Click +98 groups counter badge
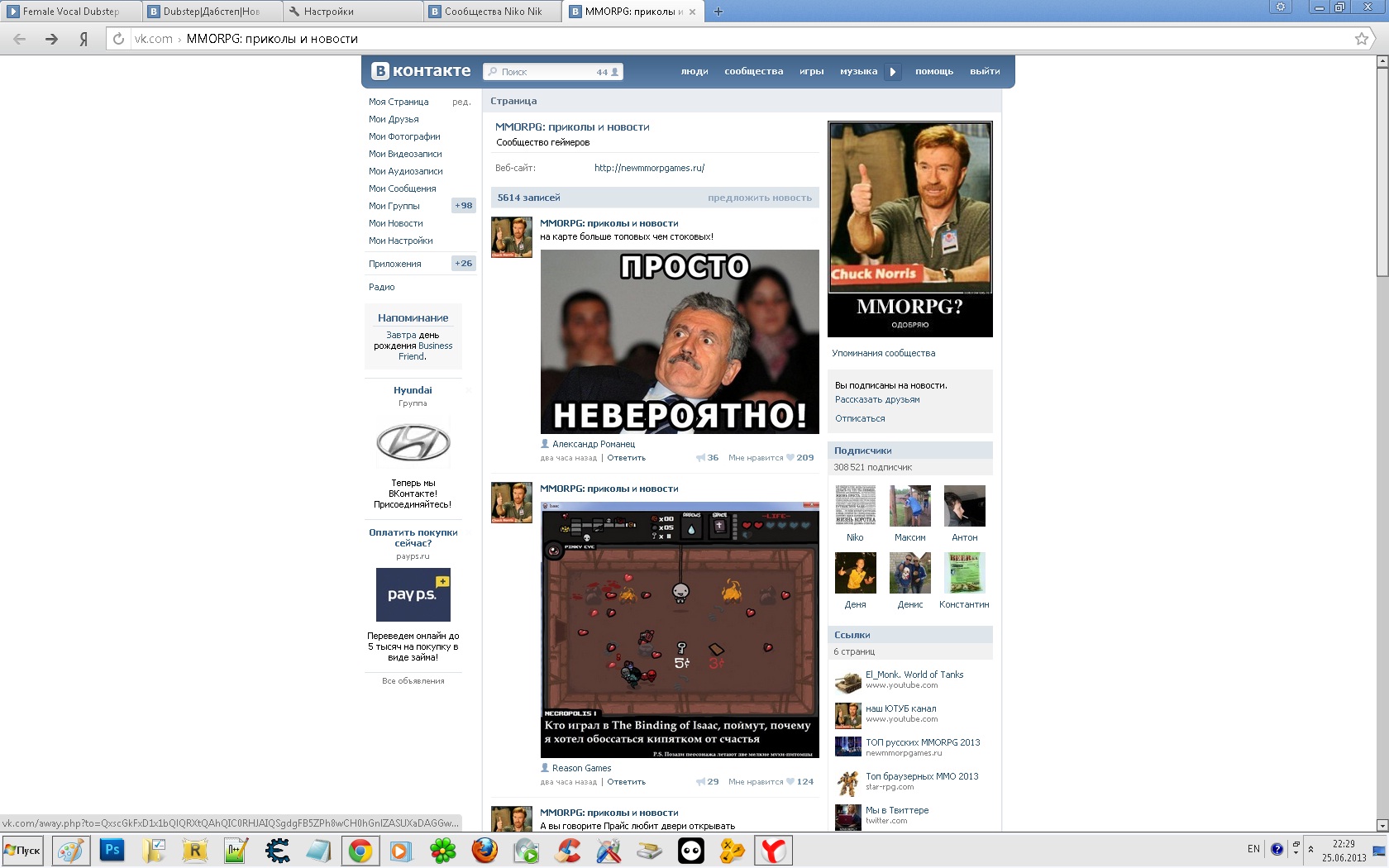The width and height of the screenshot is (1389, 868). click(464, 206)
